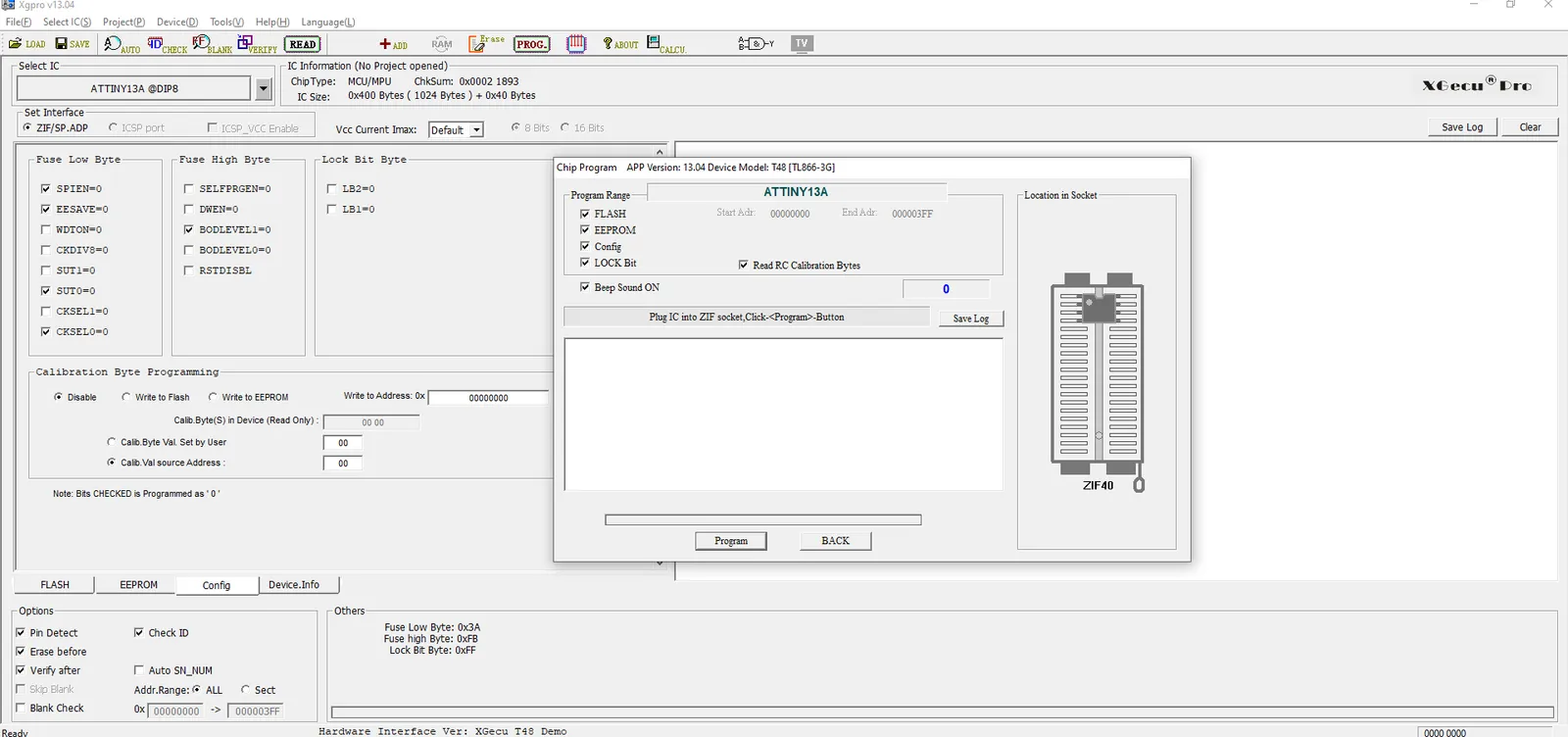Click the logic gate test icon
The height and width of the screenshot is (737, 1568).
coord(756,44)
